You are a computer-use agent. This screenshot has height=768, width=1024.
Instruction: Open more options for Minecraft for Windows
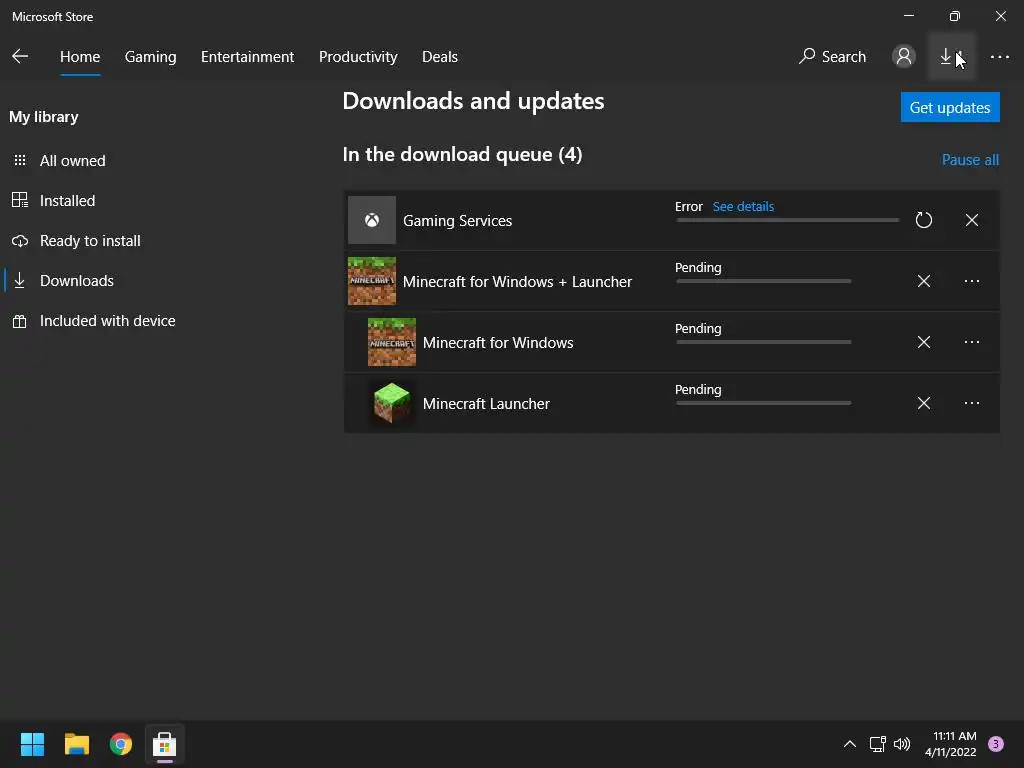click(x=972, y=342)
